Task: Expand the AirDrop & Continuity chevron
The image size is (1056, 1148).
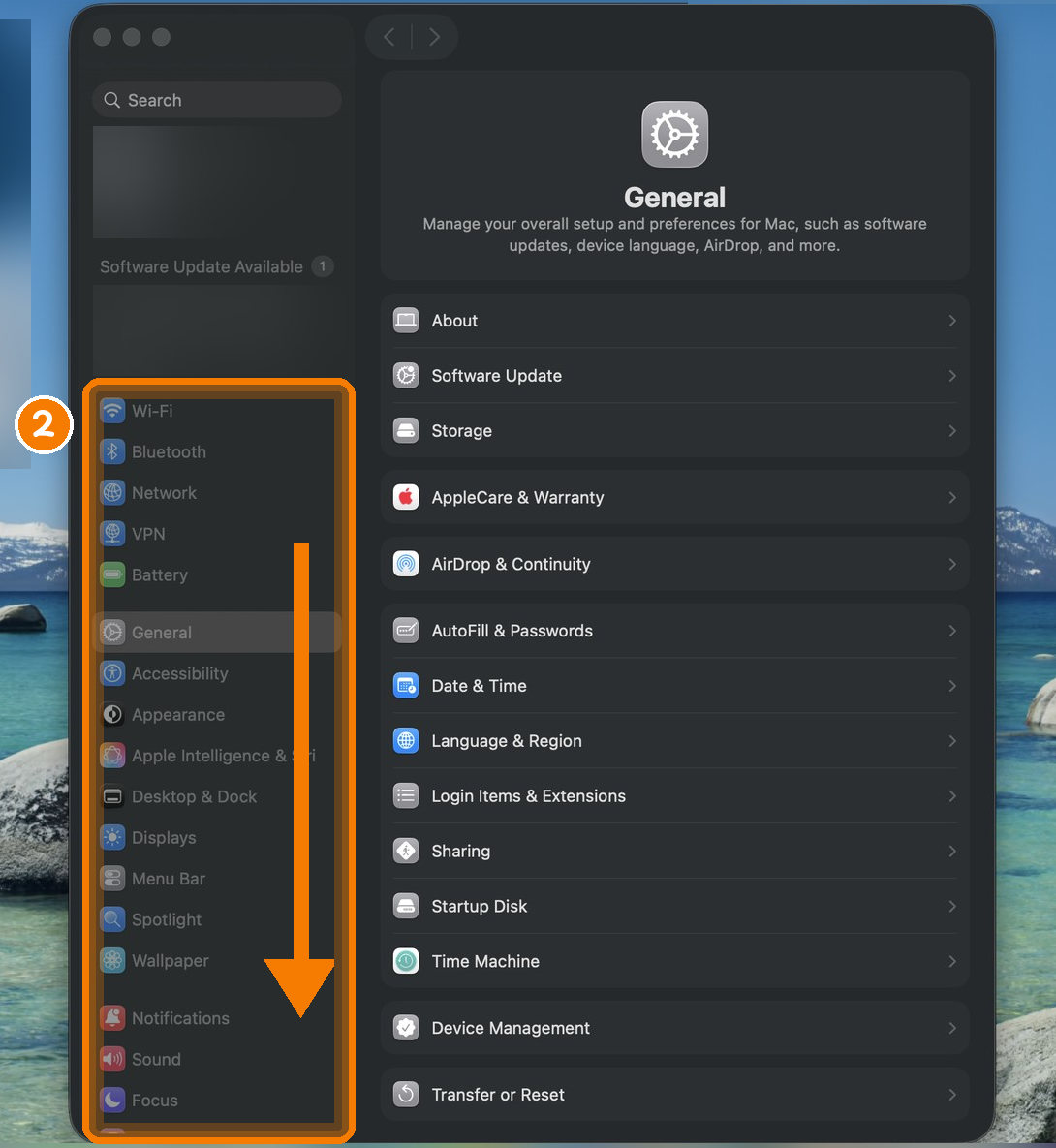Action: point(952,564)
